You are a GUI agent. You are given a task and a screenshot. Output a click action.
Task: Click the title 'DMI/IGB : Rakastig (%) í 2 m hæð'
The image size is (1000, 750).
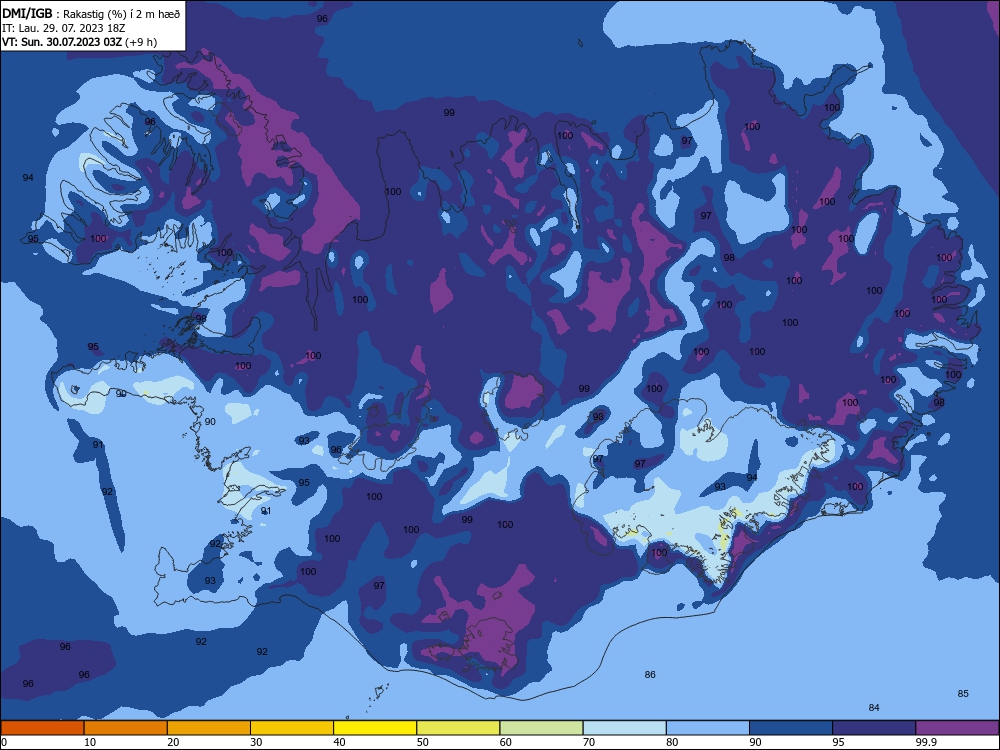click(x=91, y=13)
